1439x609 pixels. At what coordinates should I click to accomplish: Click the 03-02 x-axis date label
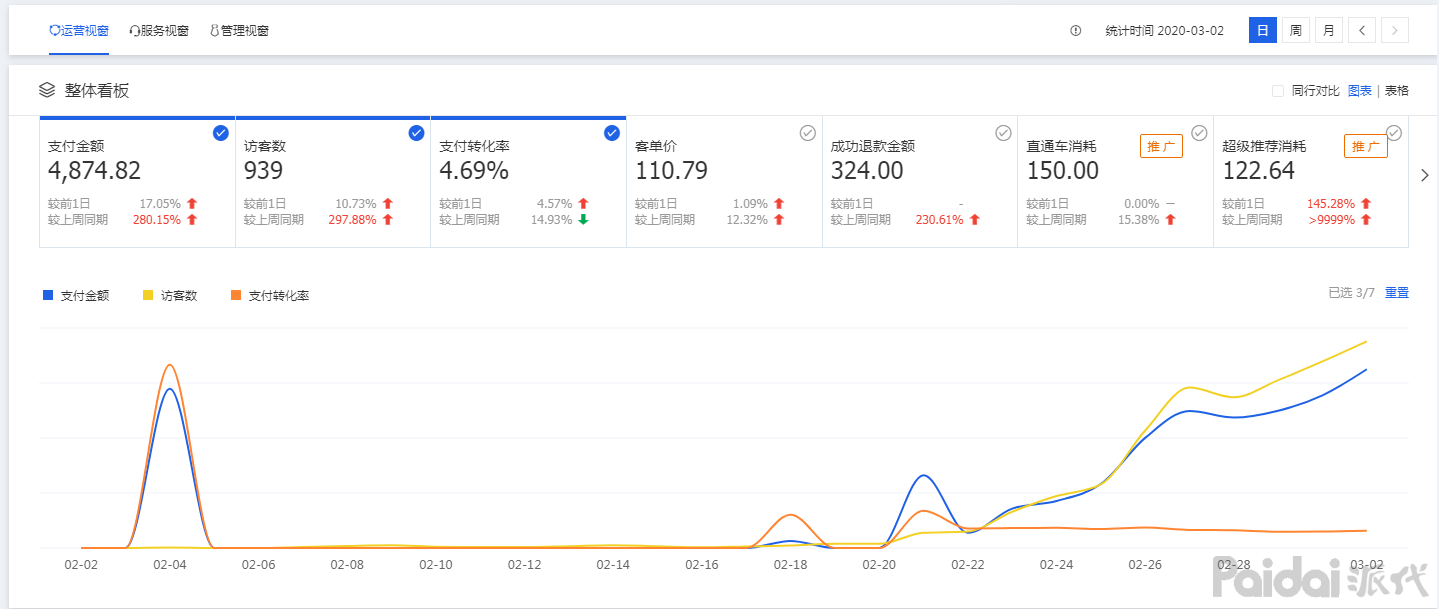tap(1367, 565)
